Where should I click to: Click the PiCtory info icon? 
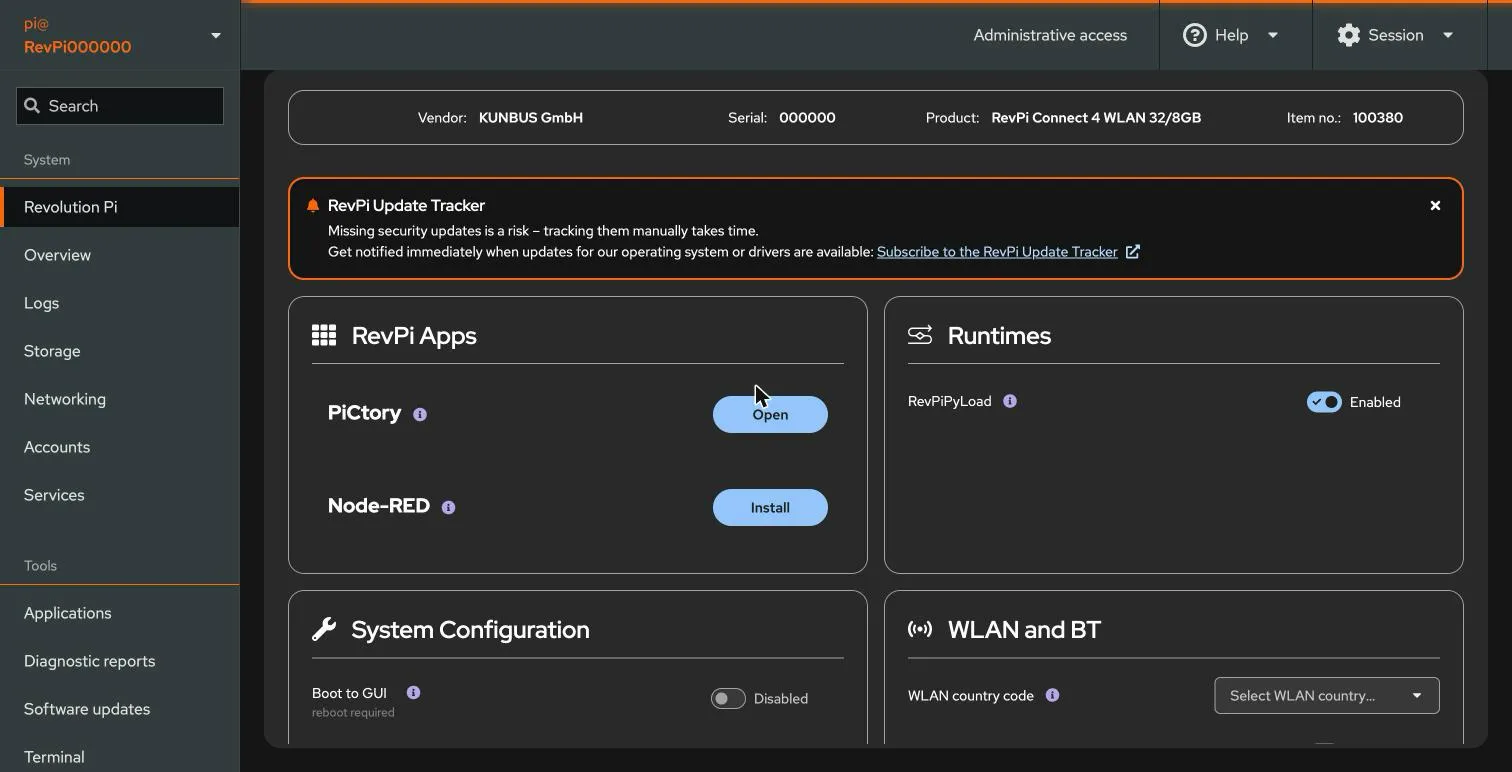(420, 414)
